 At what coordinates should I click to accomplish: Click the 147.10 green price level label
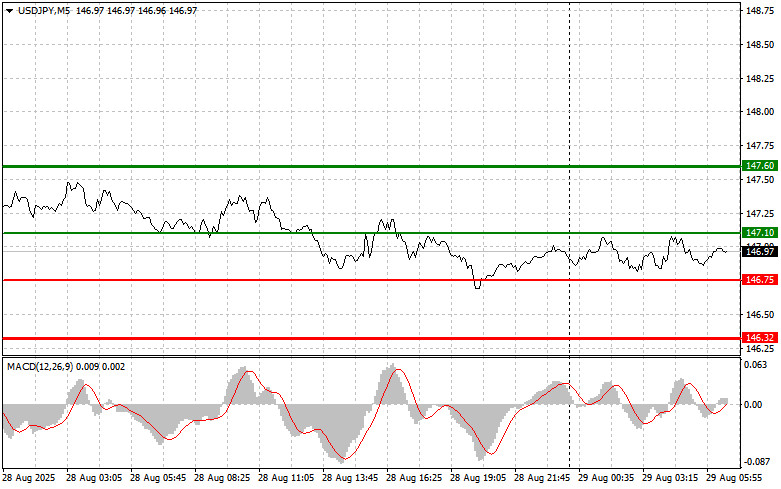760,233
